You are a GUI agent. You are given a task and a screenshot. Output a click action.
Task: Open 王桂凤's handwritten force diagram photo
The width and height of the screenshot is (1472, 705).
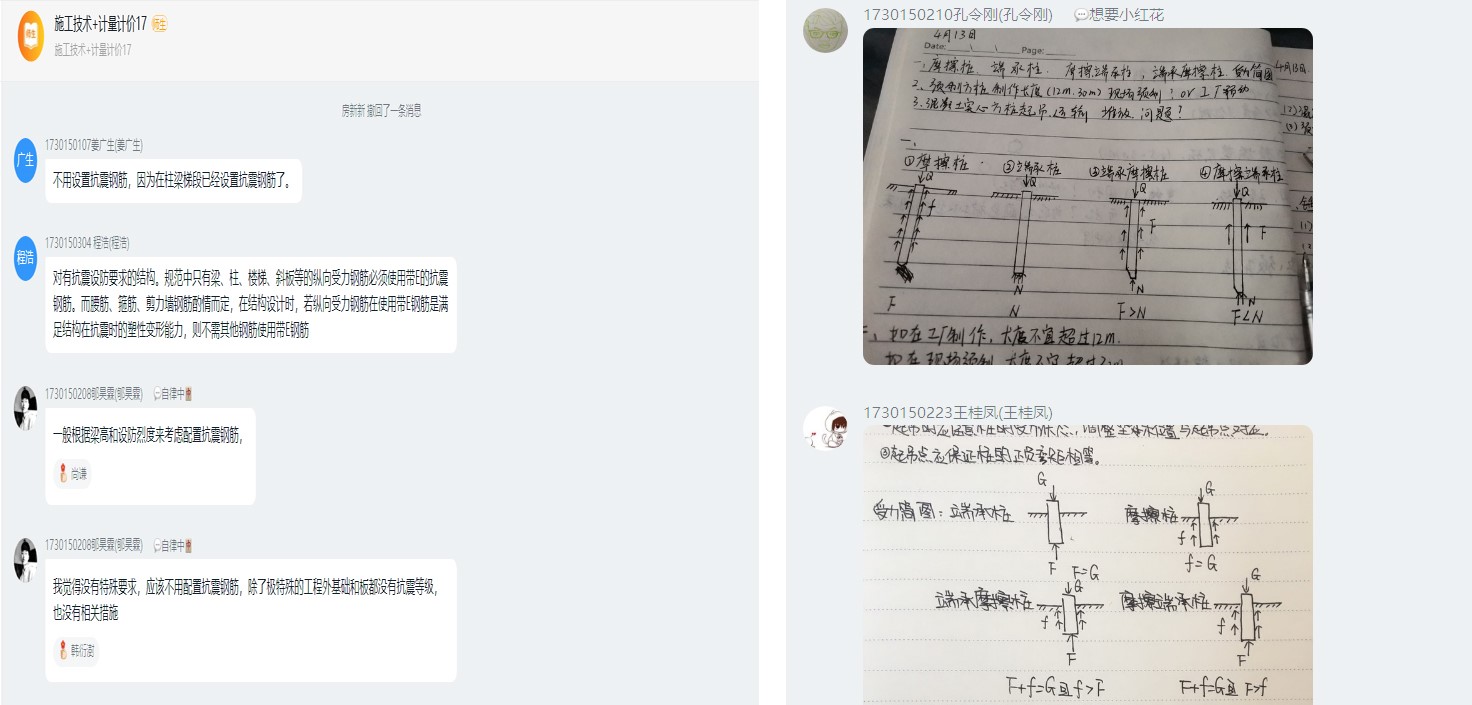1088,565
